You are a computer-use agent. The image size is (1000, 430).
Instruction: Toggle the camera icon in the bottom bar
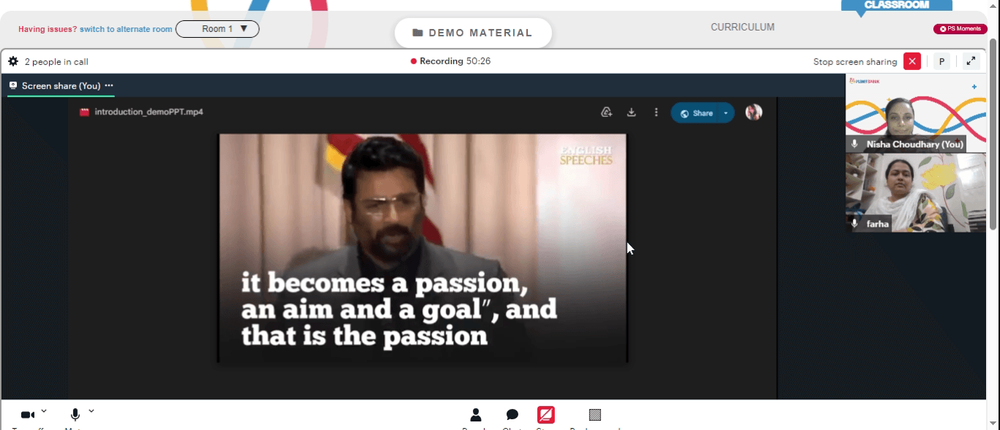27,415
